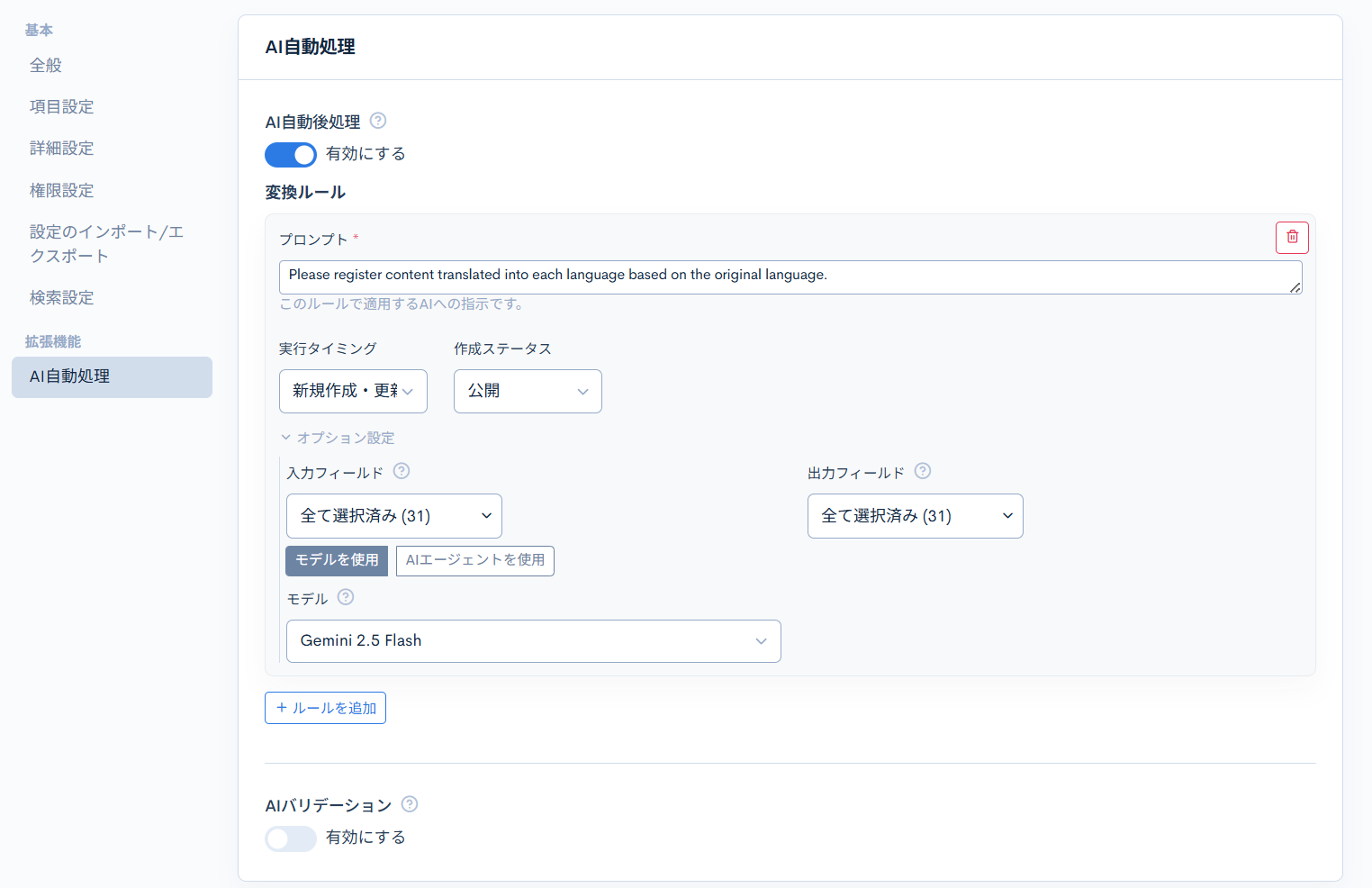Select the モデルを使用 option
This screenshot has width=1372, height=888.
pyautogui.click(x=337, y=560)
